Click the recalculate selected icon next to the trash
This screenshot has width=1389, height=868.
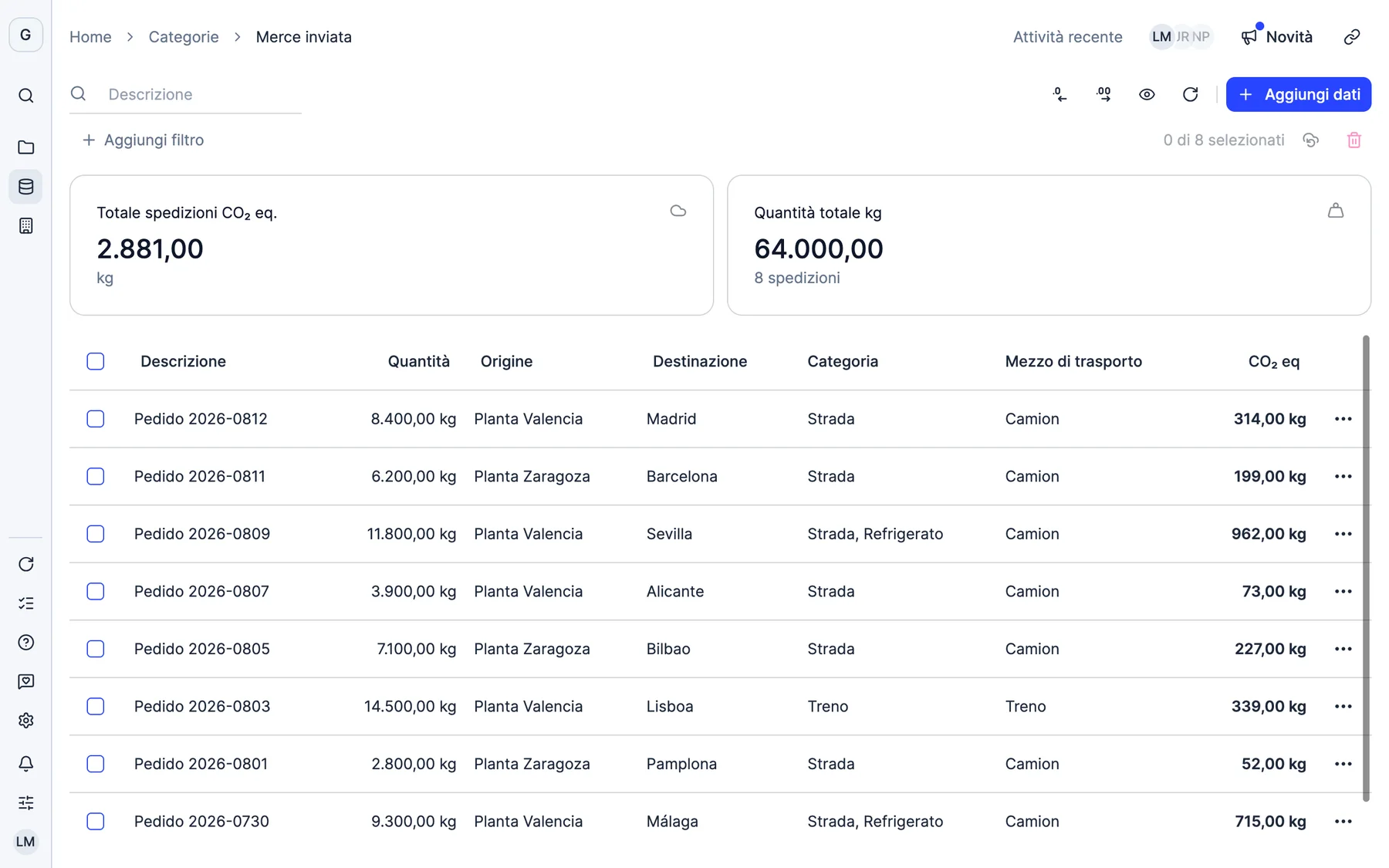coord(1310,140)
